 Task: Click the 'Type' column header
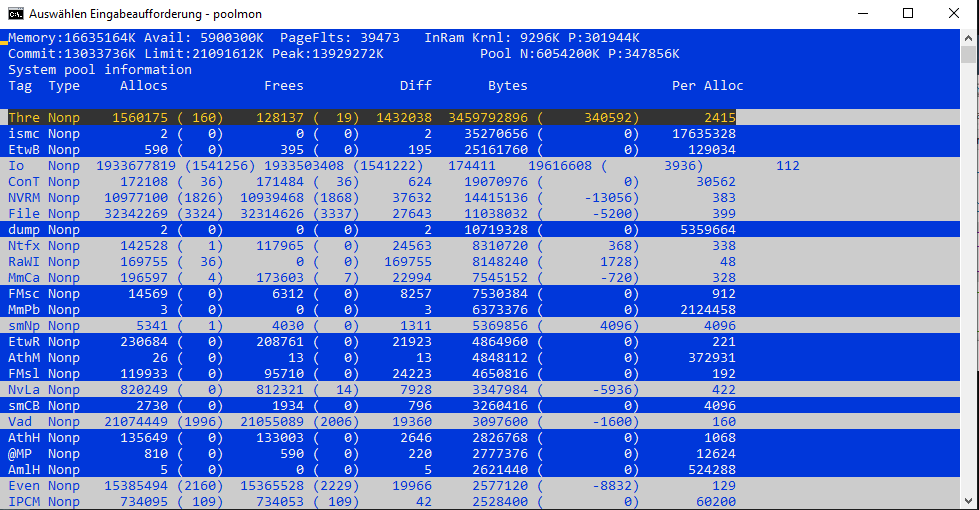tap(64, 86)
